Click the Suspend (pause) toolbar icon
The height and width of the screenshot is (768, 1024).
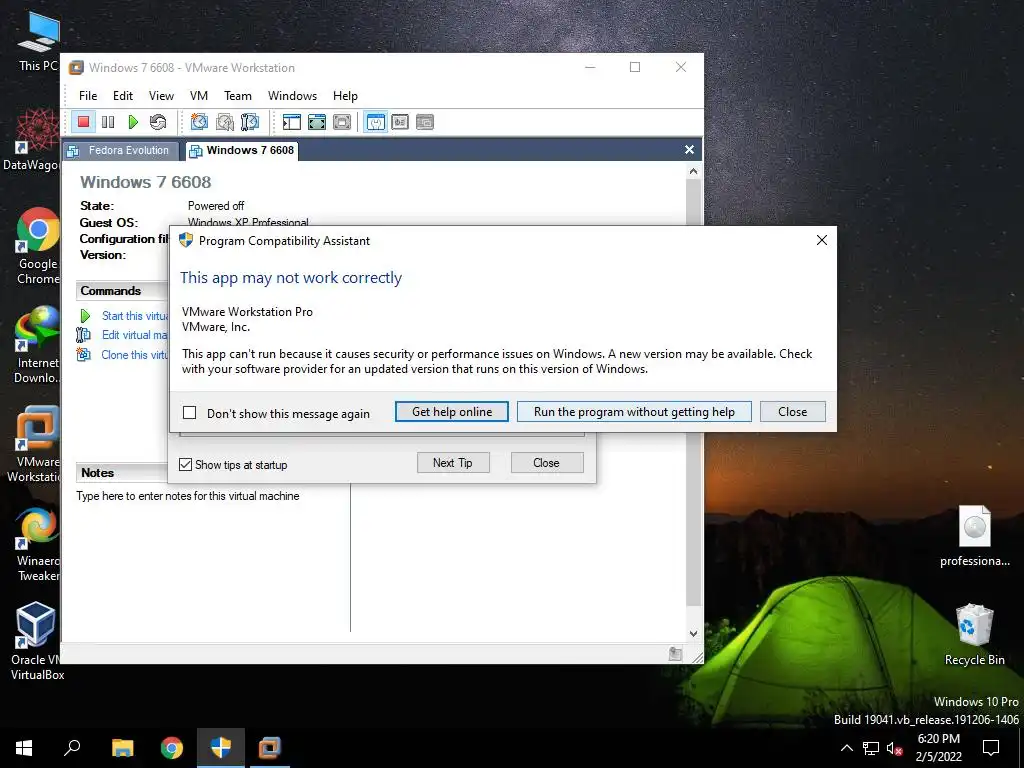pyautogui.click(x=108, y=122)
